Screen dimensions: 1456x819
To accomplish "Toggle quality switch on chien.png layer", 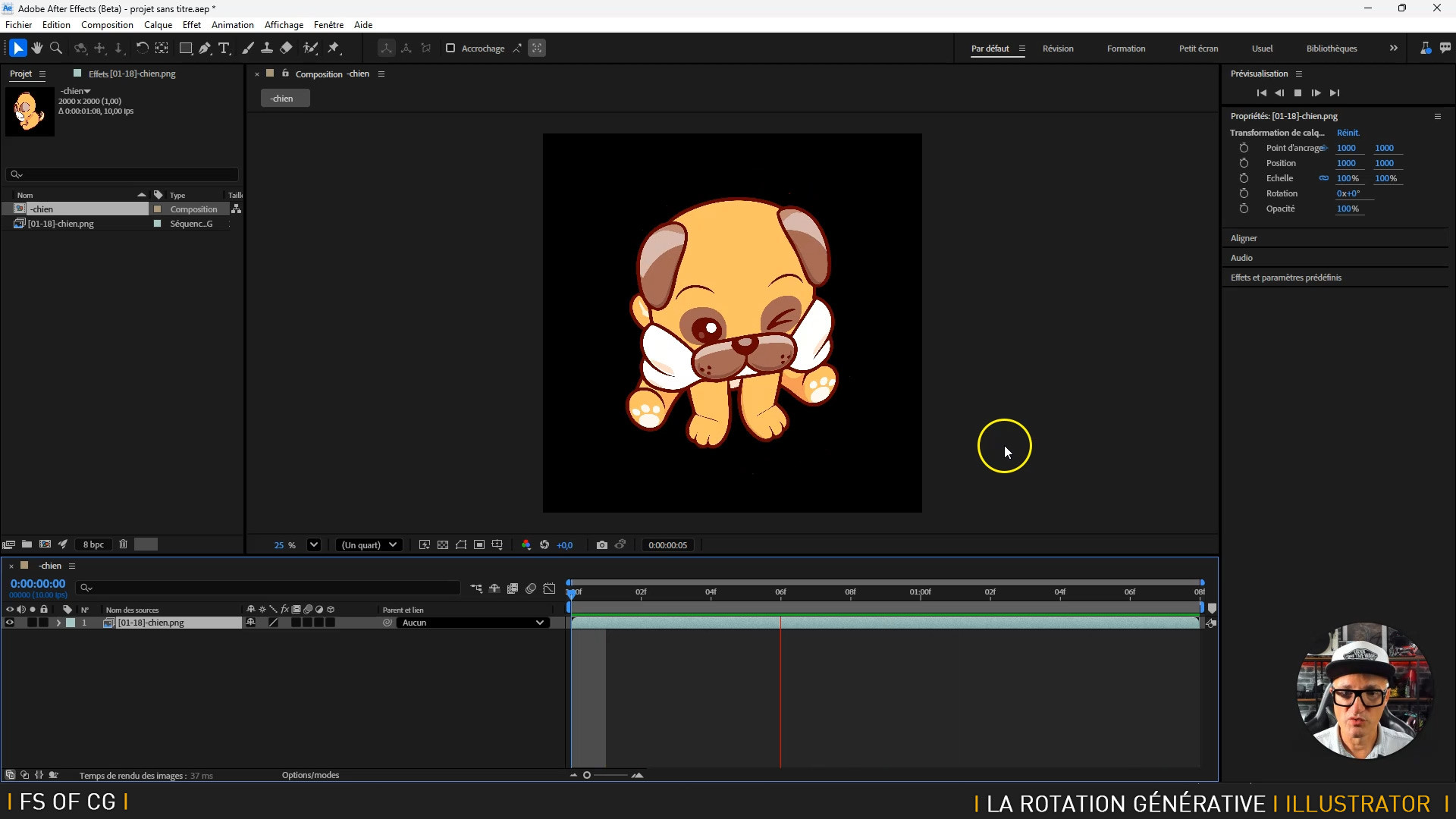I will click(x=273, y=623).
